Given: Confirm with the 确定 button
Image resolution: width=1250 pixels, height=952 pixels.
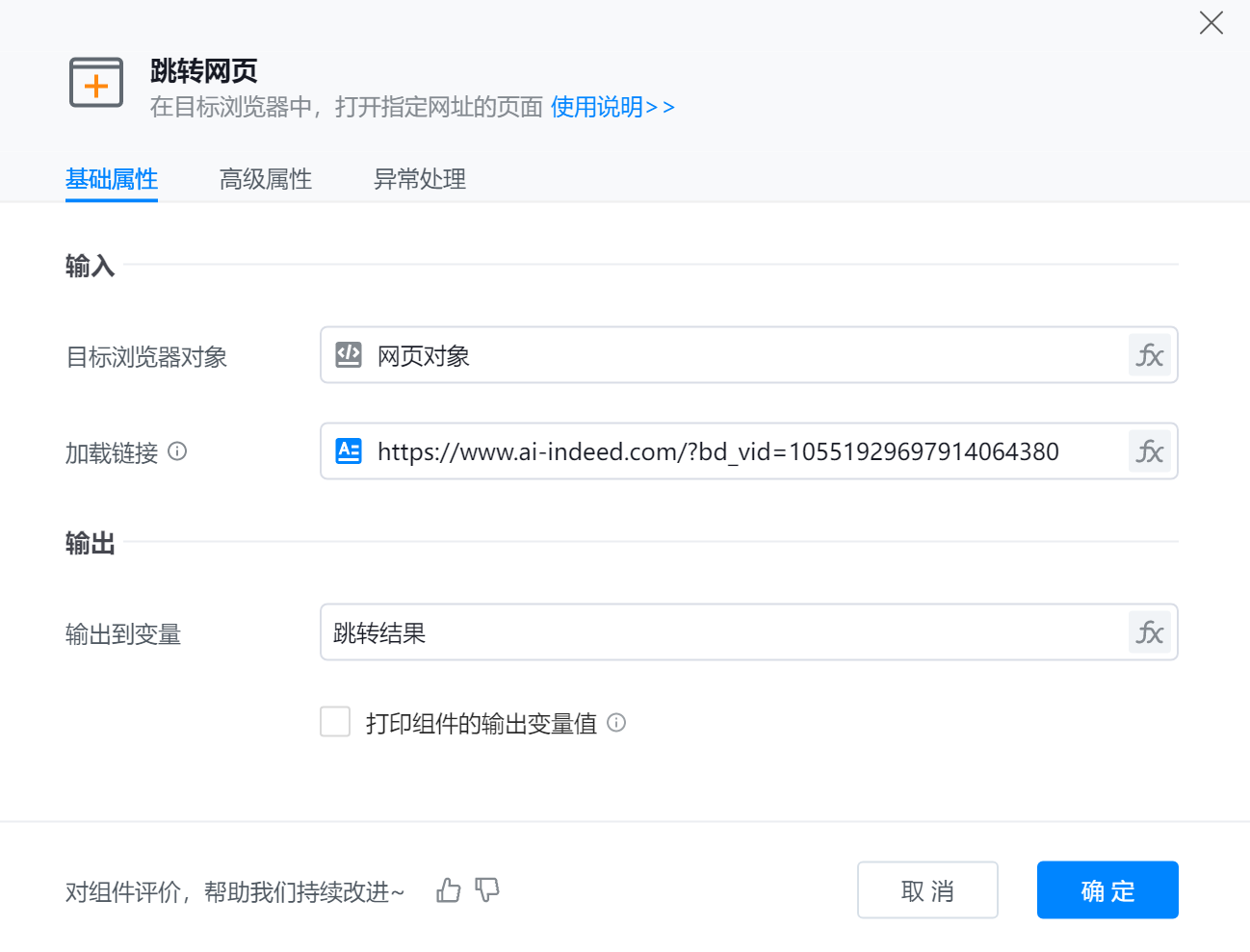Looking at the screenshot, I should [1107, 890].
